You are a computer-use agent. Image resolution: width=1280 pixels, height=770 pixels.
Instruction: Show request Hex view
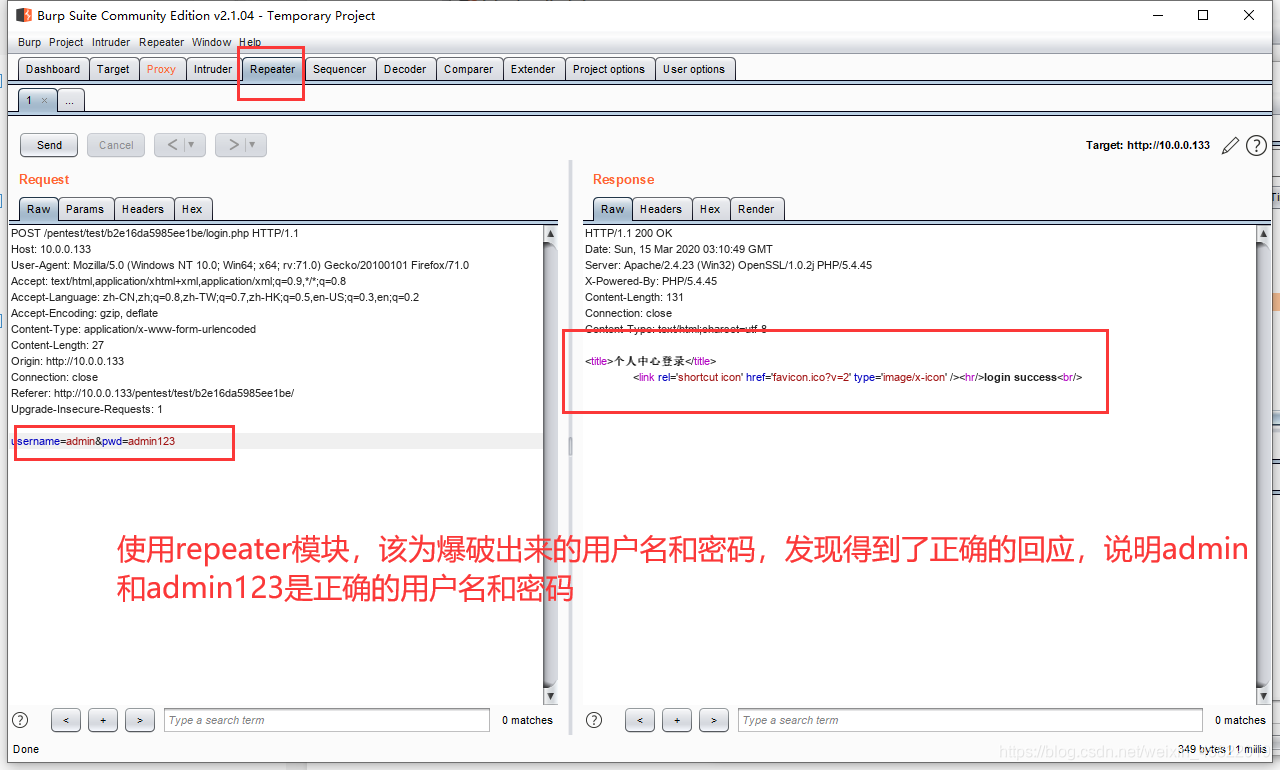pos(192,209)
